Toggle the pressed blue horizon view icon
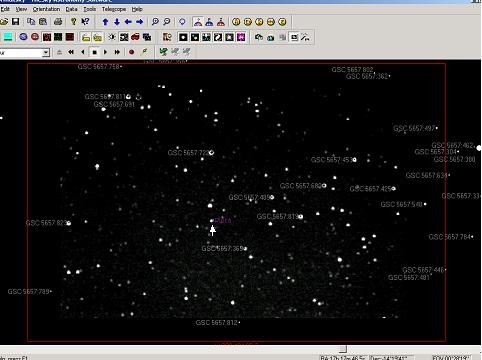 (198, 22)
